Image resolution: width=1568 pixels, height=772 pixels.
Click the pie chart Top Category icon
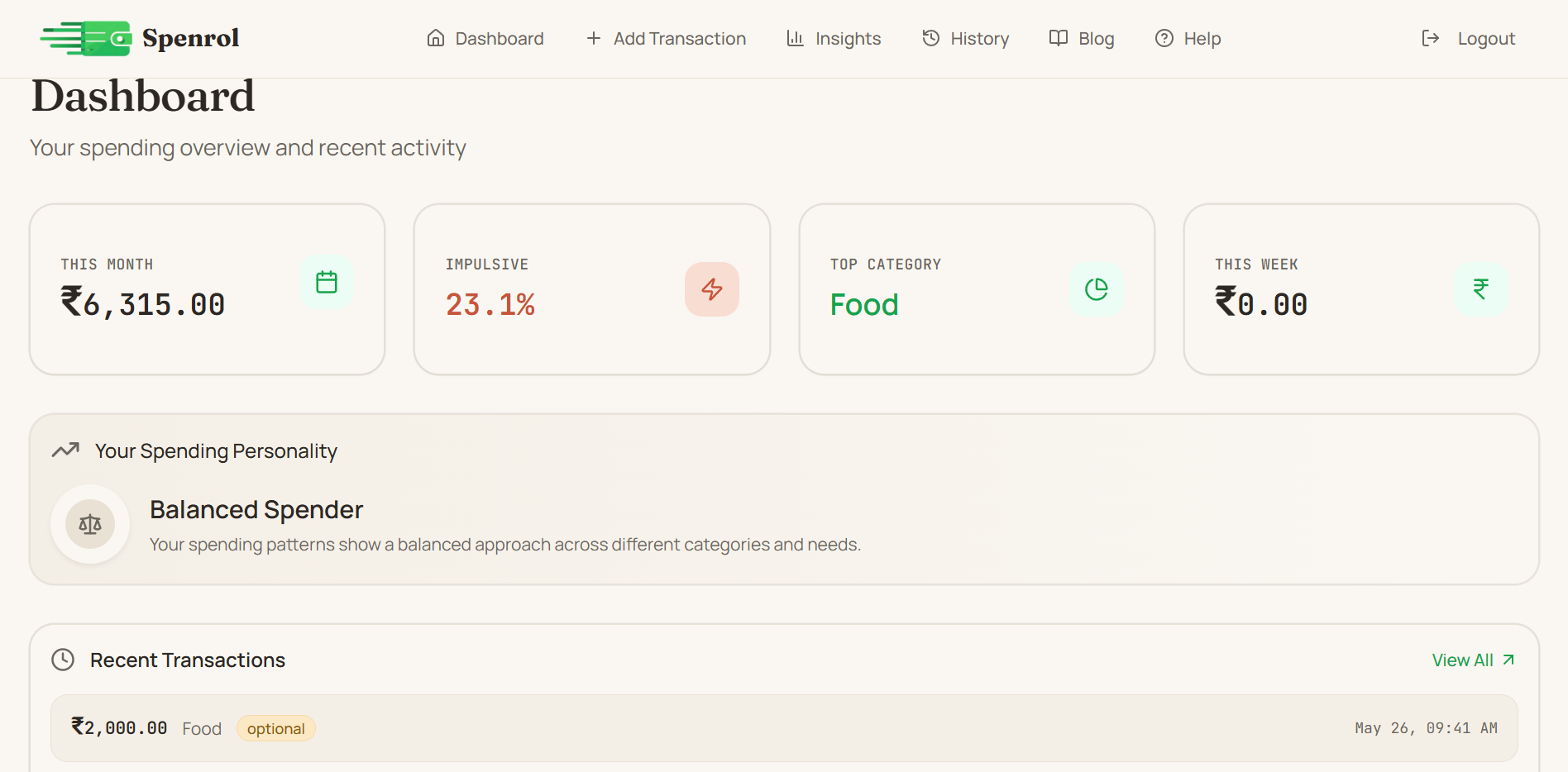tap(1097, 289)
